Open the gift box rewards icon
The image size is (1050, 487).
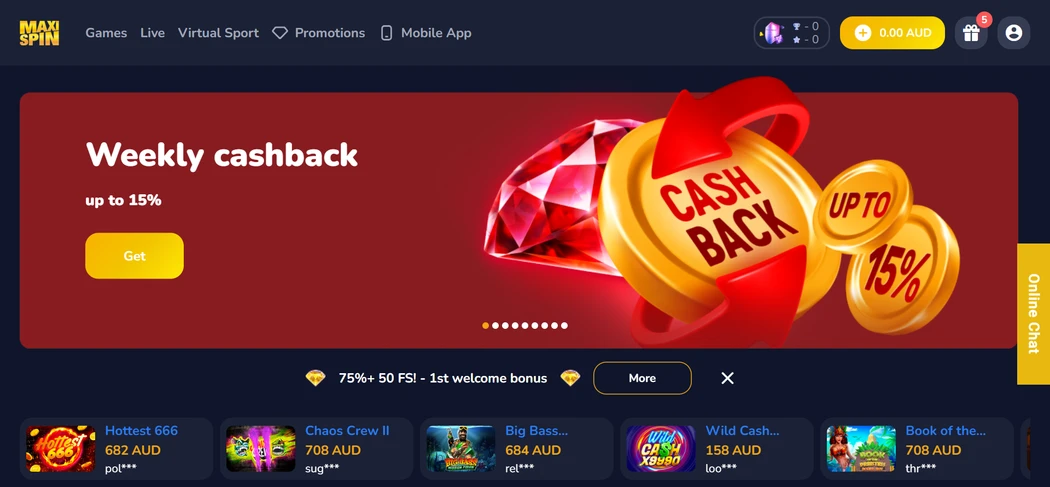coord(971,33)
